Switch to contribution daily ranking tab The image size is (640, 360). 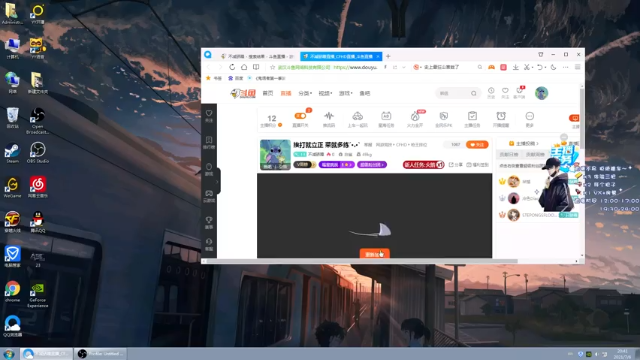tap(509, 155)
